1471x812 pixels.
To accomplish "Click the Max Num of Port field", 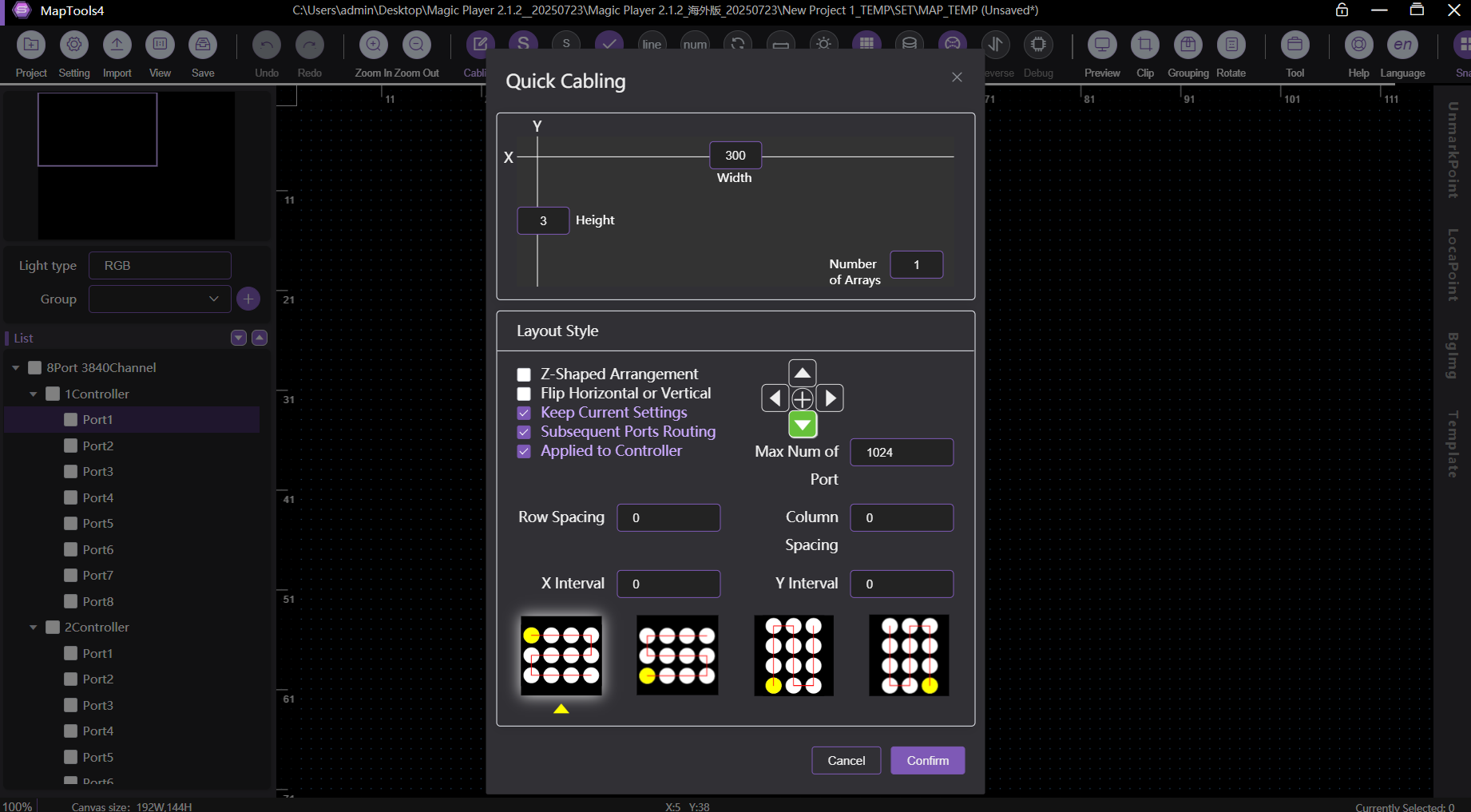I will pyautogui.click(x=902, y=452).
